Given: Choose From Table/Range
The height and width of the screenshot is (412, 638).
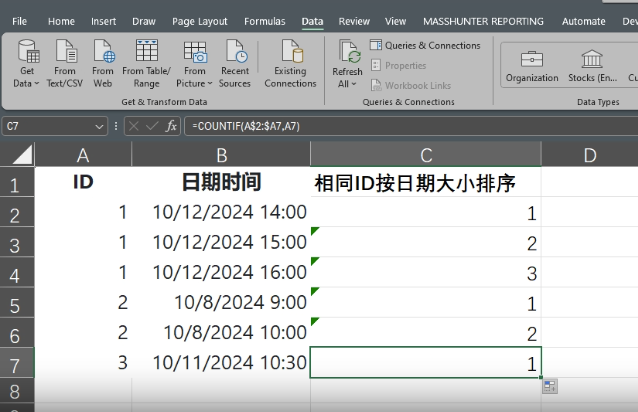Looking at the screenshot, I should tap(146, 64).
